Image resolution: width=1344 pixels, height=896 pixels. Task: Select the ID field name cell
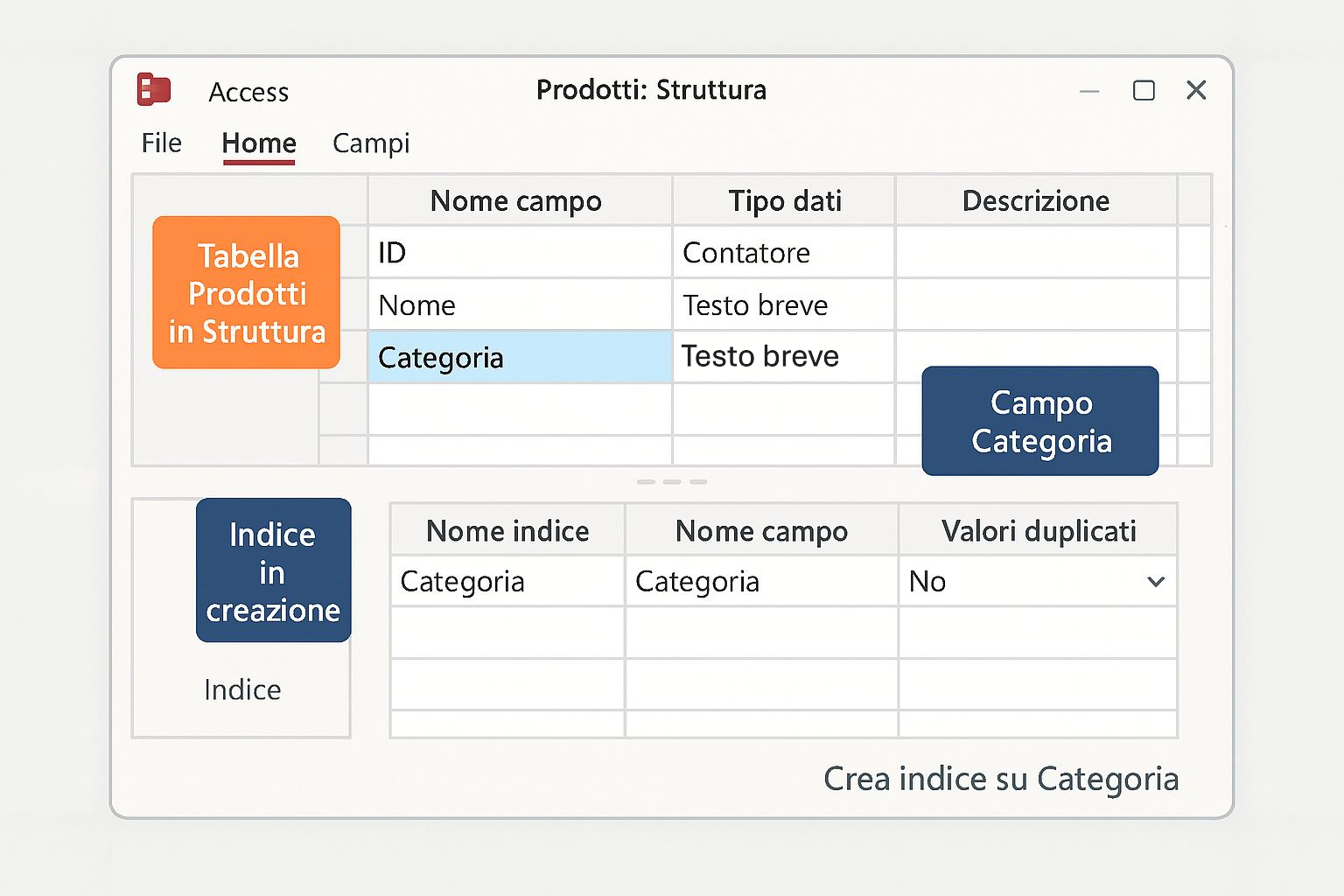(x=519, y=253)
